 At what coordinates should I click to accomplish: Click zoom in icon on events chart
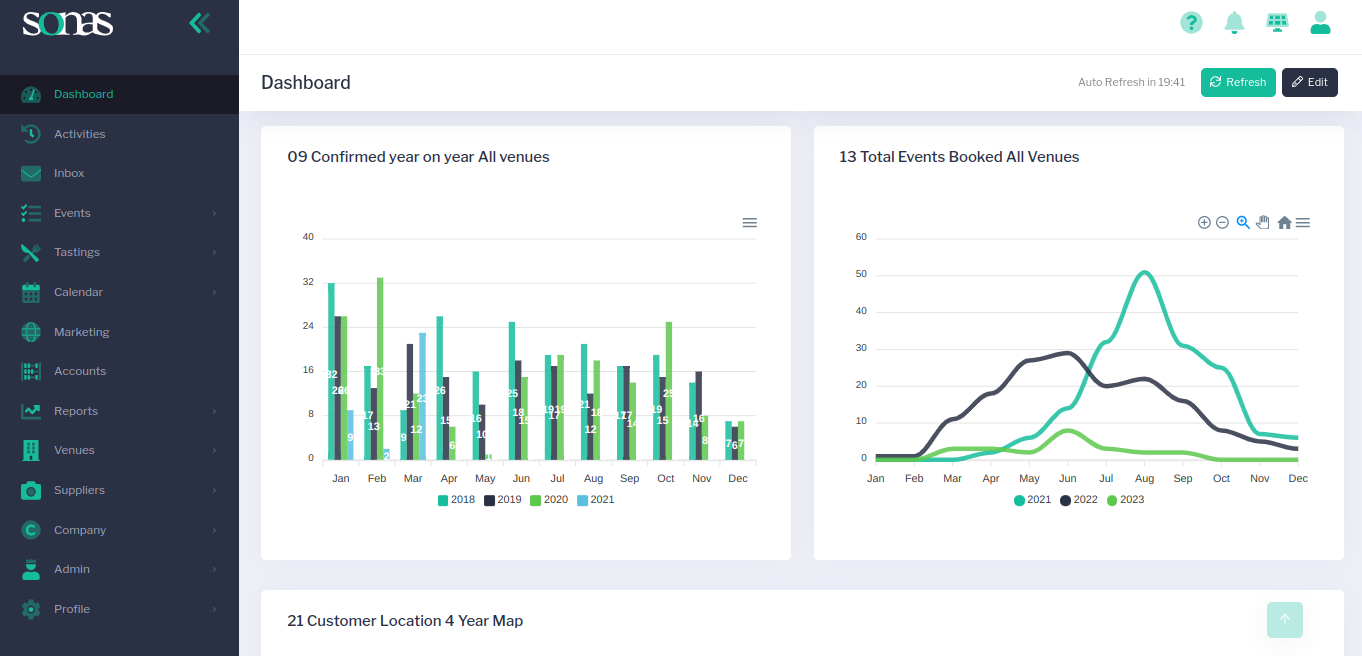[1204, 223]
